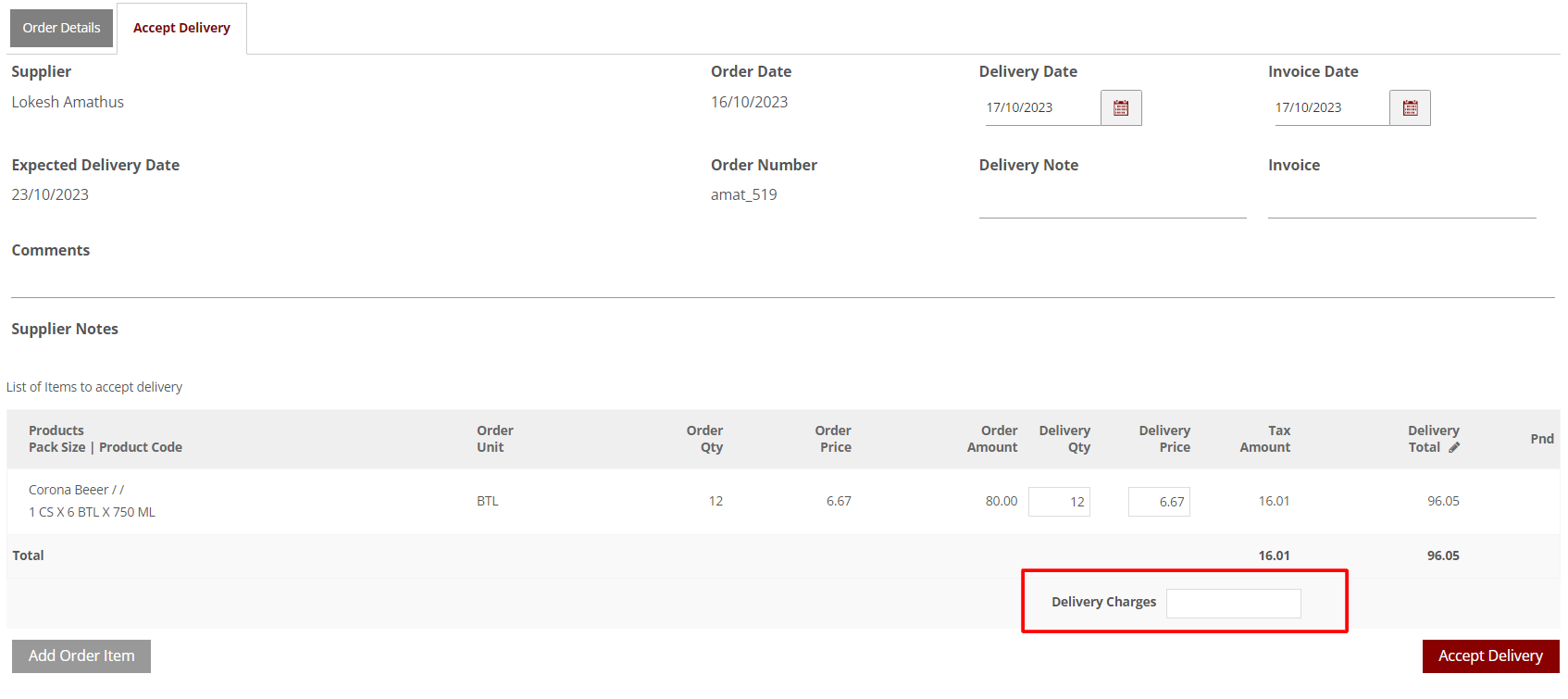Screen dimensions: 1568x699
Task: Click into the Delivery Note field
Action: tap(1112, 204)
